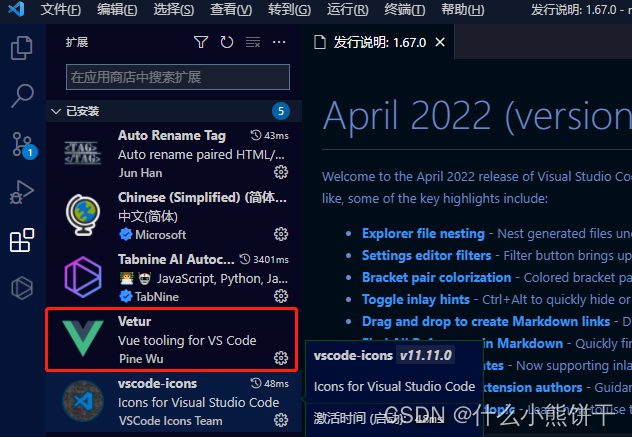Click Auto Rename Tag 43ms activation time
The image size is (632, 437).
269,135
